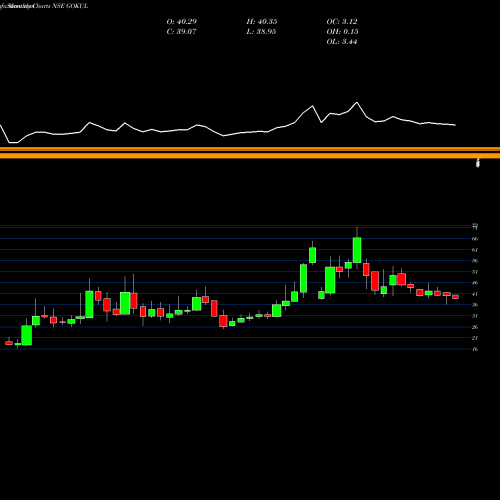The height and width of the screenshot is (500, 500).
Task: Select the 31 price axis label
Action: [475, 316]
